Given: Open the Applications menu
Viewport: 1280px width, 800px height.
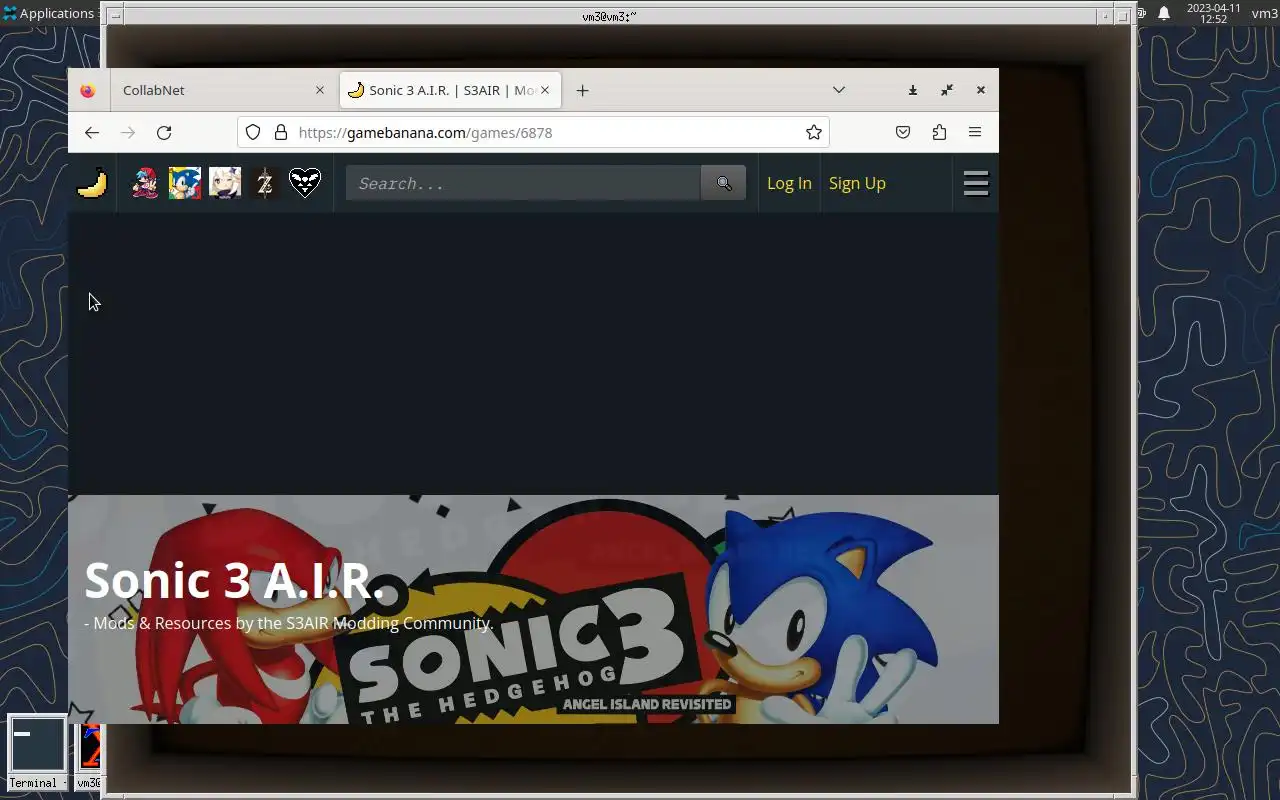Looking at the screenshot, I should 48,13.
